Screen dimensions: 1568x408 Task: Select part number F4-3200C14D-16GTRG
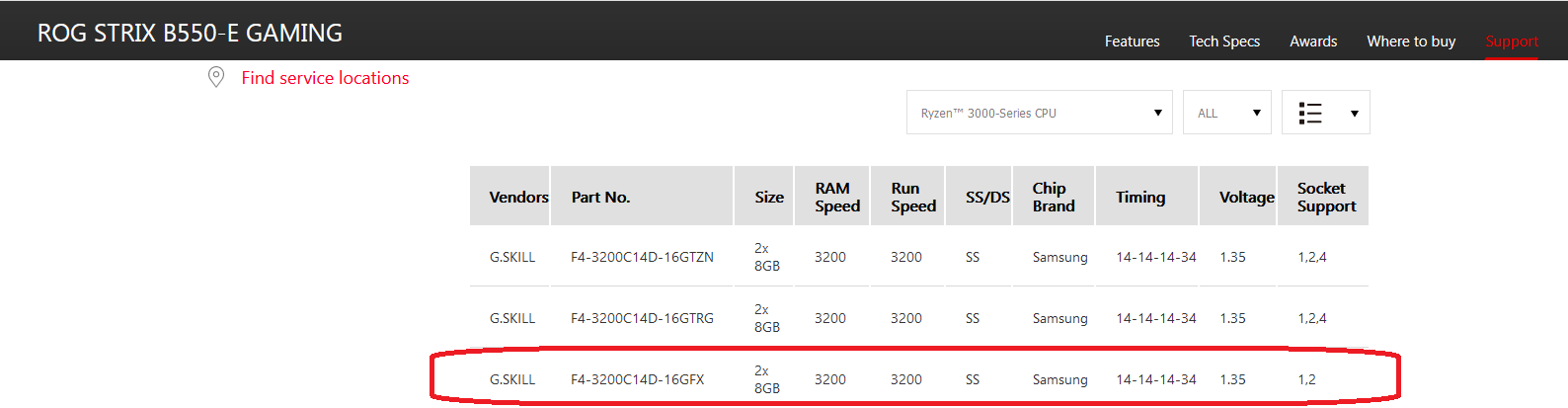pyautogui.click(x=642, y=318)
